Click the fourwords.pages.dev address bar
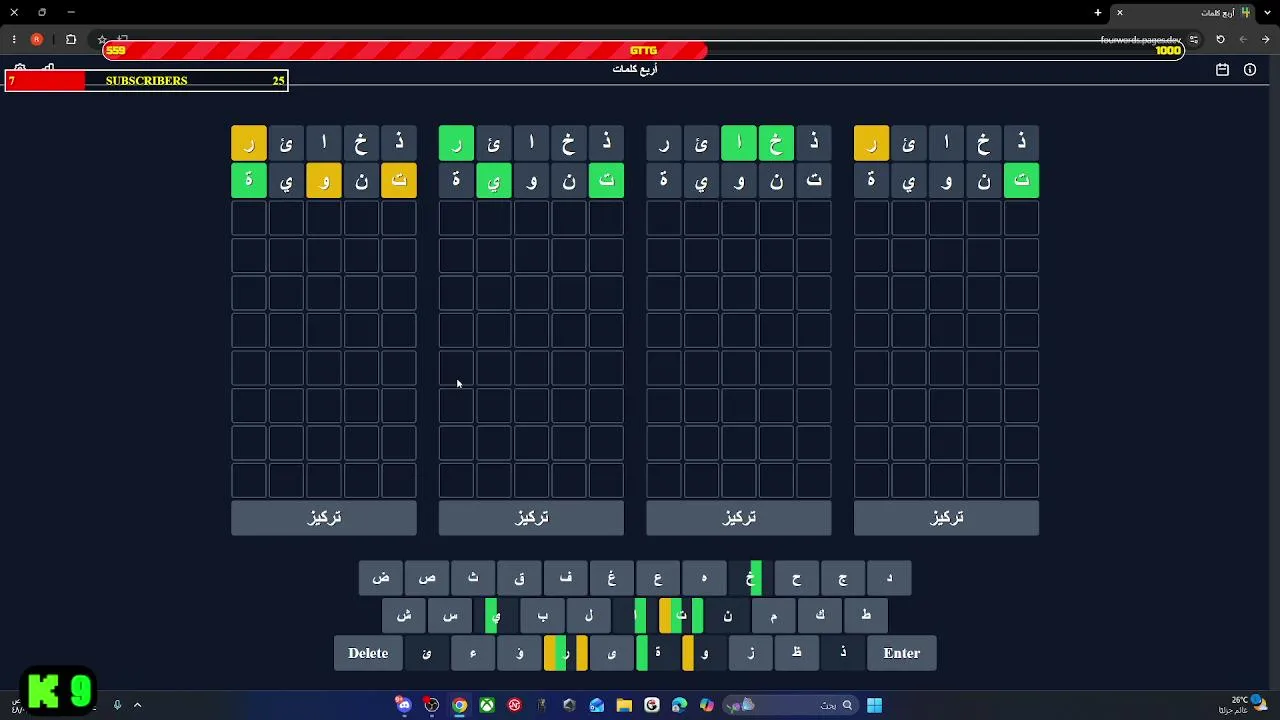1280x720 pixels. coord(1140,40)
